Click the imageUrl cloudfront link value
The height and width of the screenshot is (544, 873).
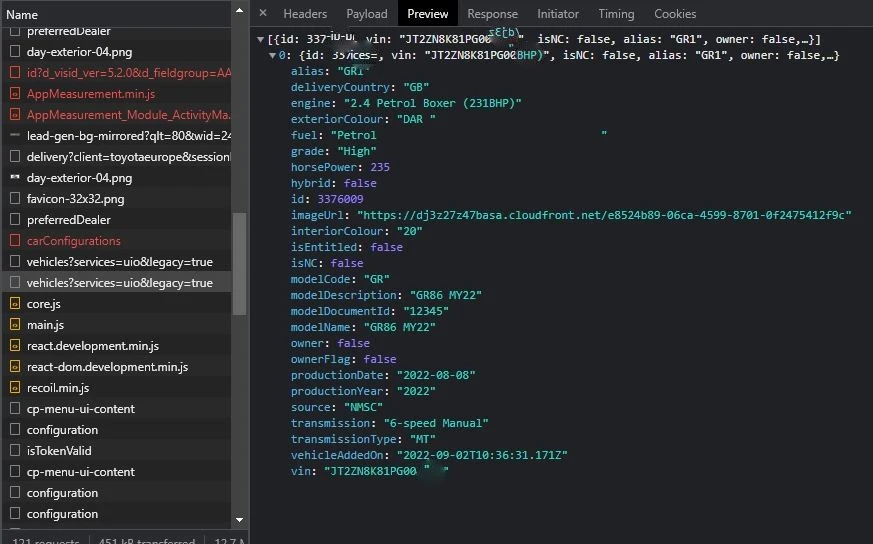point(604,215)
